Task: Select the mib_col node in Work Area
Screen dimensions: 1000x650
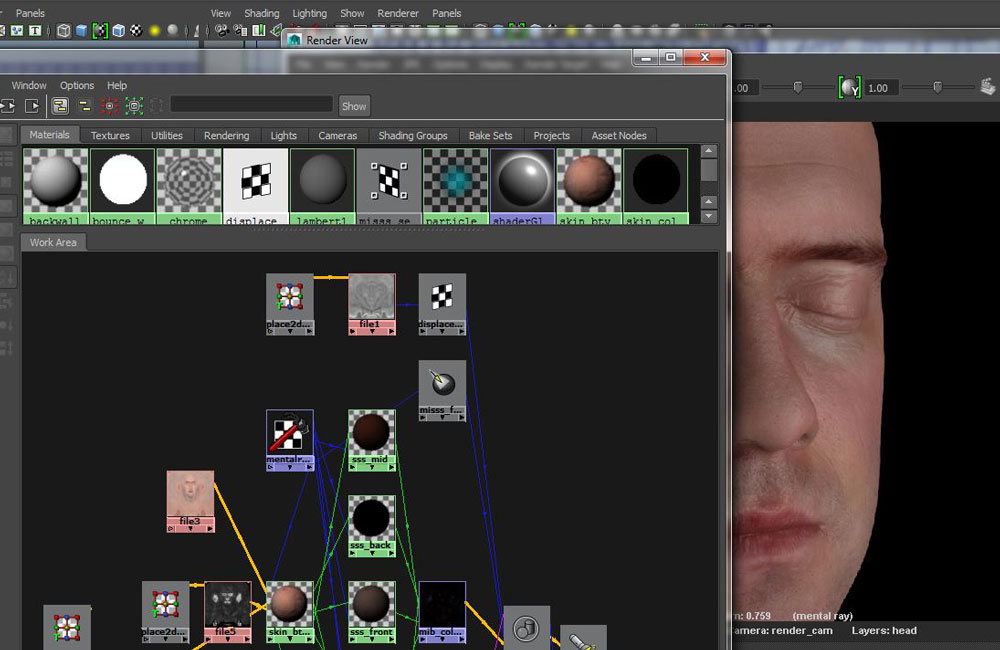Action: click(442, 612)
